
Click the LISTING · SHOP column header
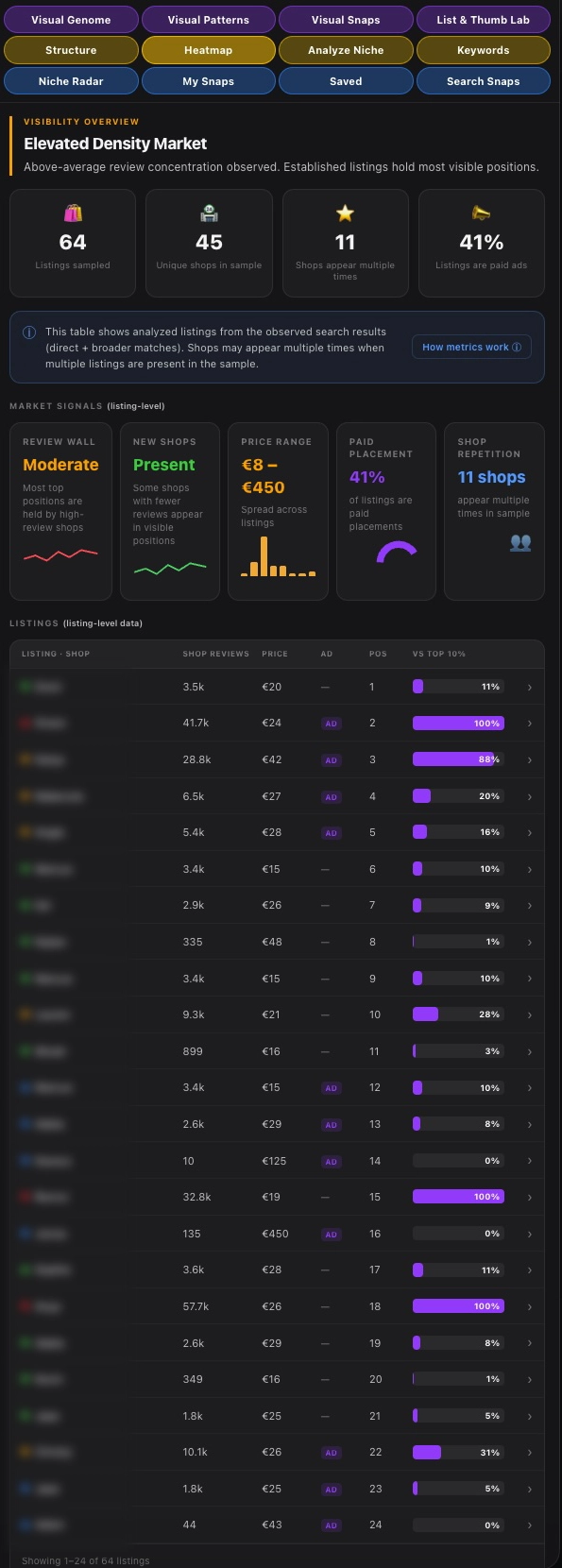(56, 654)
